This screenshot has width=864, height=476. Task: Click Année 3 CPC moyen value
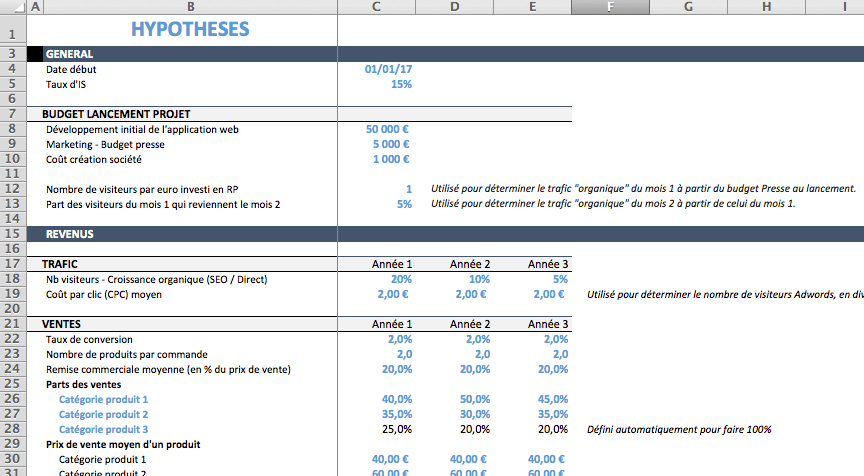pos(548,294)
